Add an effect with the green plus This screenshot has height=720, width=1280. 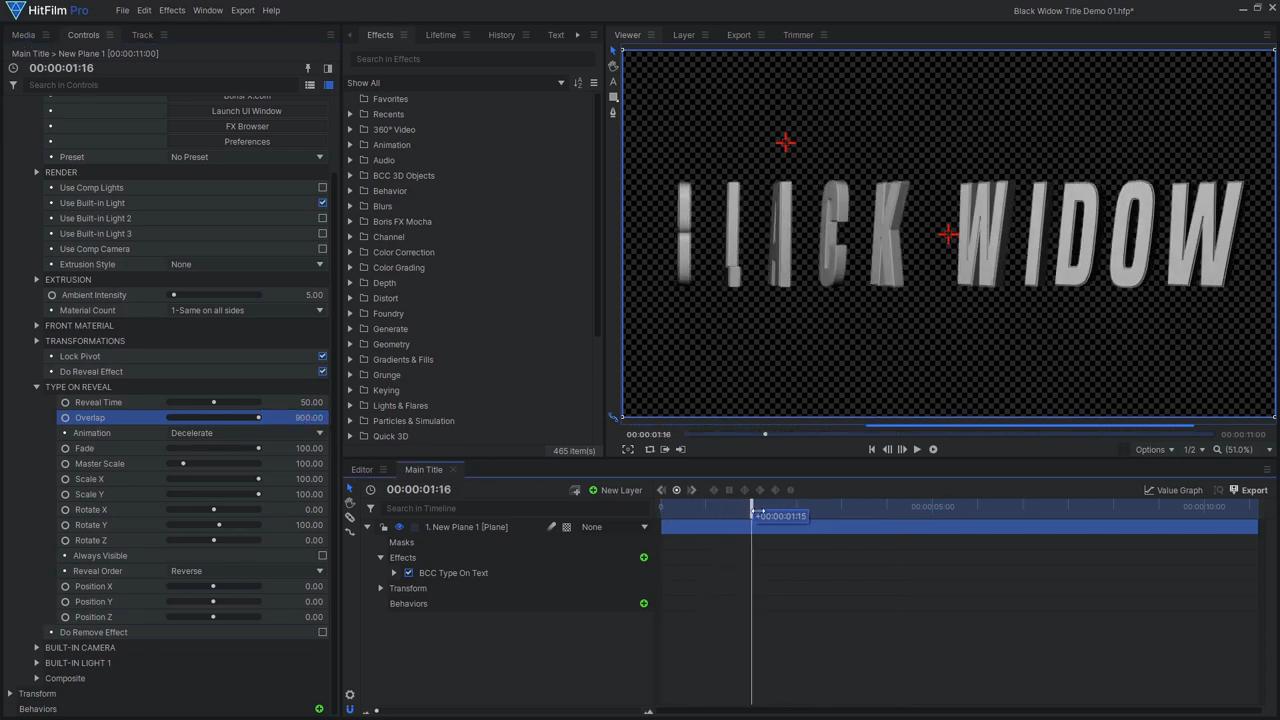(x=644, y=558)
